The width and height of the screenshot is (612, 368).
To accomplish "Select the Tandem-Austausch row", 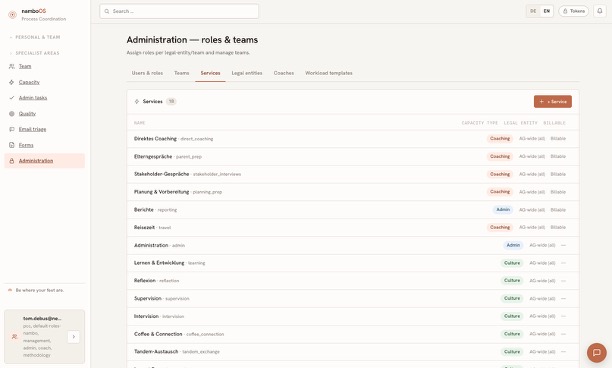I will click(x=353, y=352).
